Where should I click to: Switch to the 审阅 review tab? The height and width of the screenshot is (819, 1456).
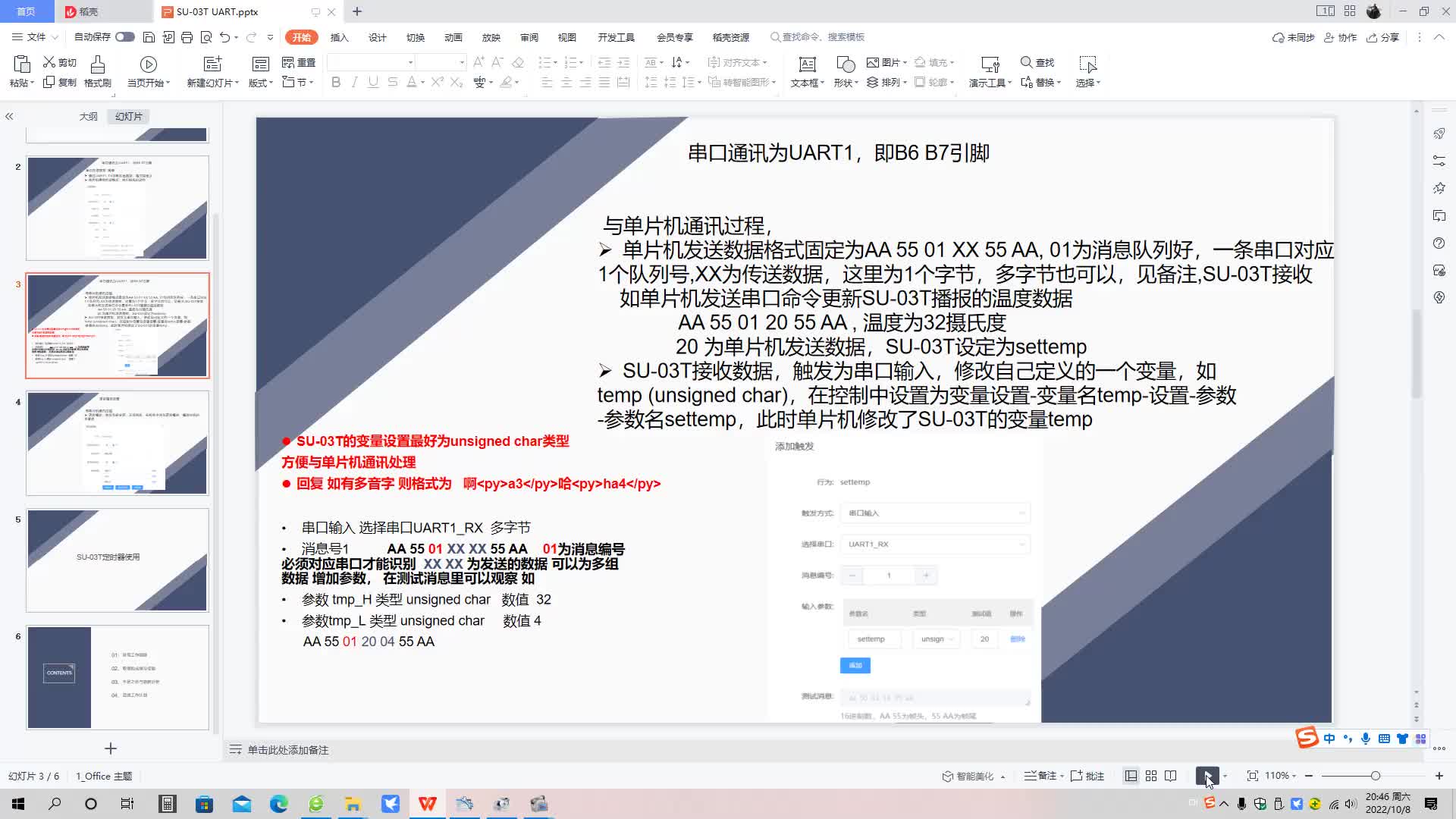pos(529,37)
